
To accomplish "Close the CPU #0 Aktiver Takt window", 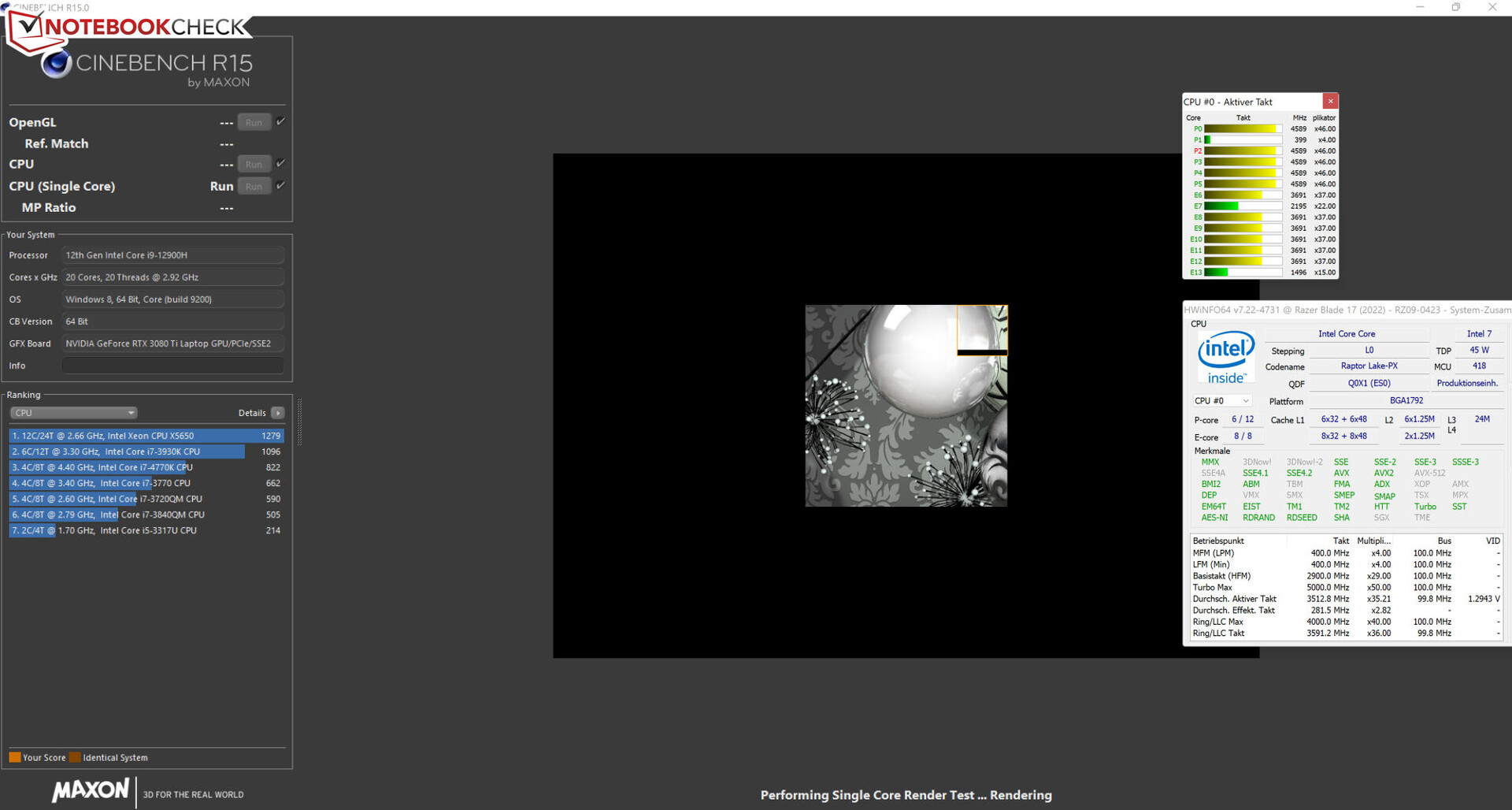I will click(x=1330, y=101).
